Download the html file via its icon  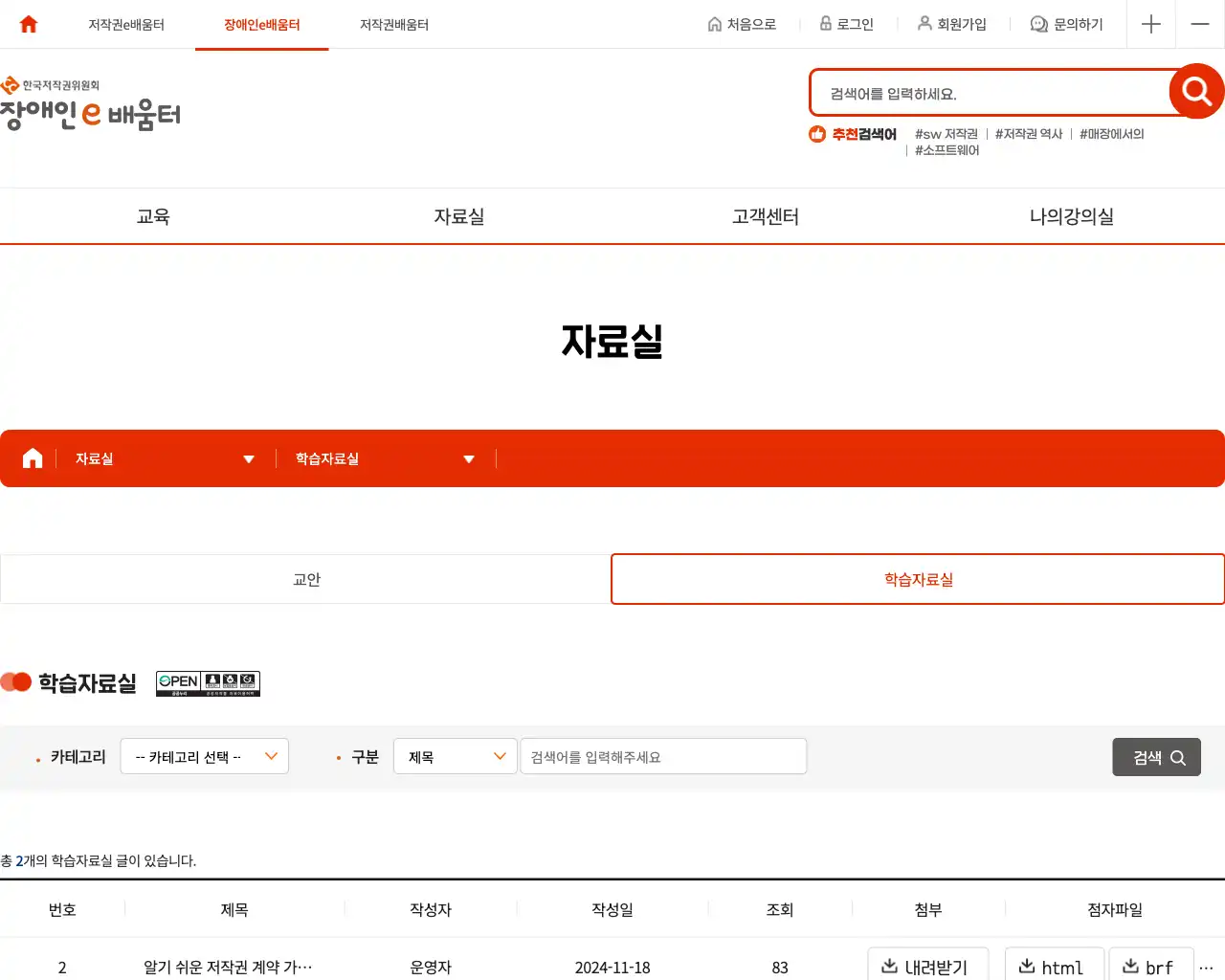tap(1025, 967)
